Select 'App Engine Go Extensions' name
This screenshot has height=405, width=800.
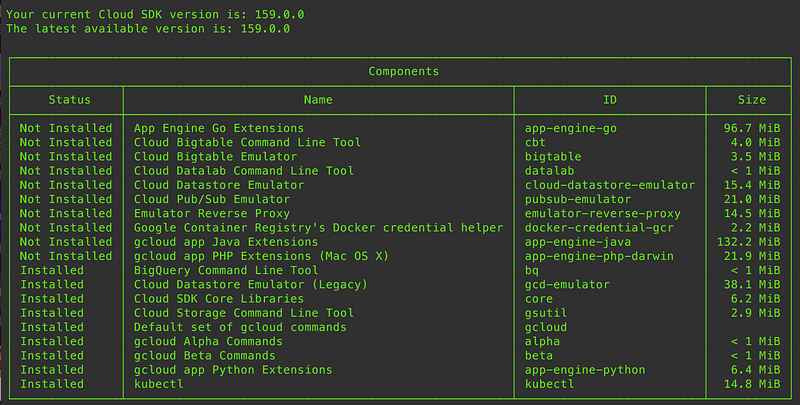tap(219, 128)
